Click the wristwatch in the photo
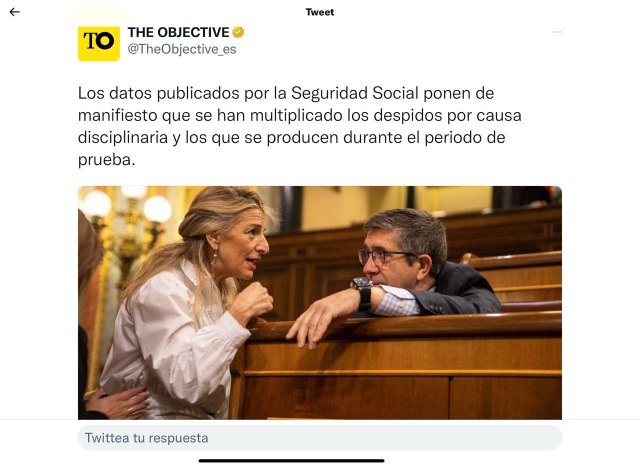The image size is (640, 467). coord(362,291)
